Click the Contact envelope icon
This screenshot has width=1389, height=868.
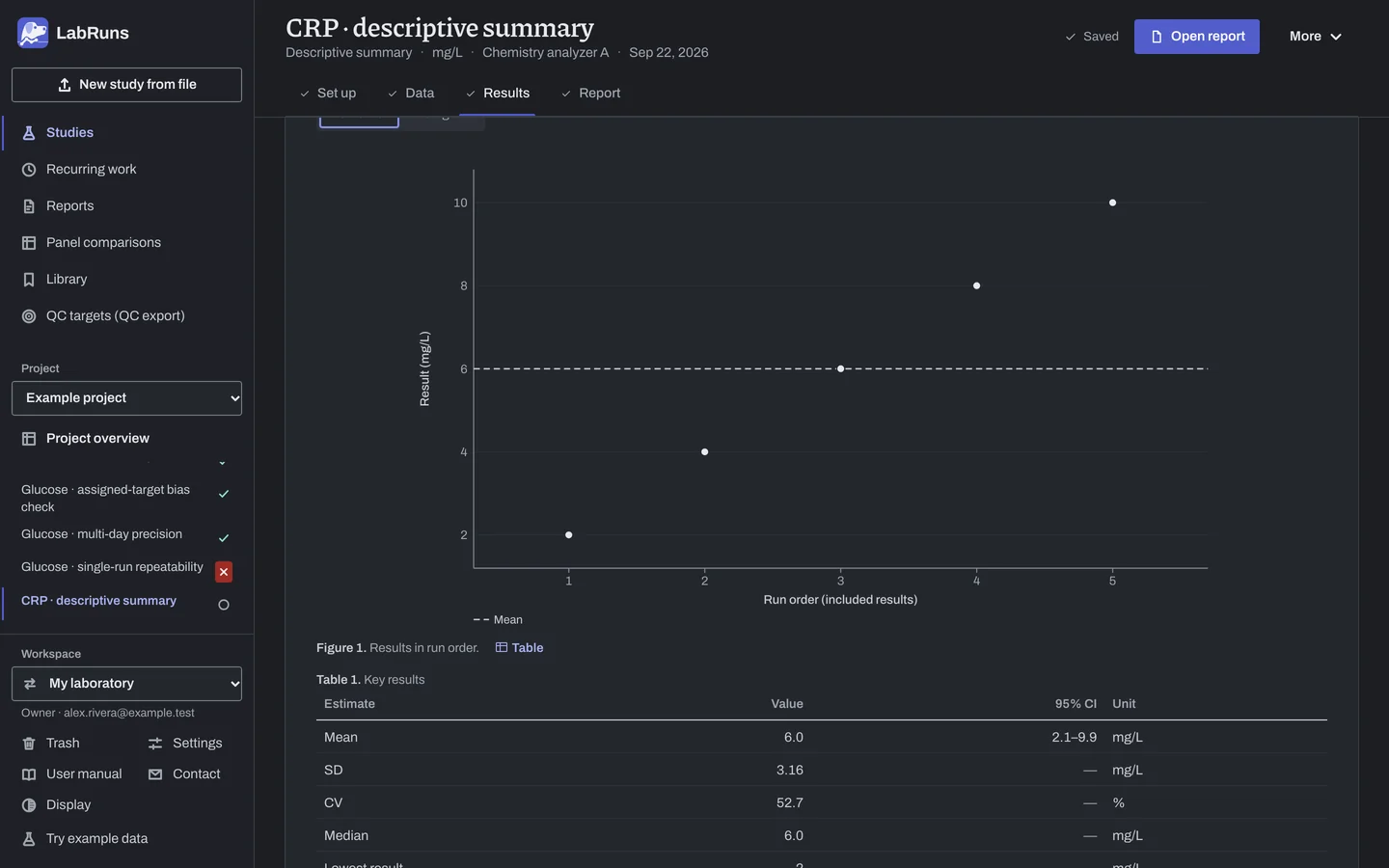(x=155, y=774)
